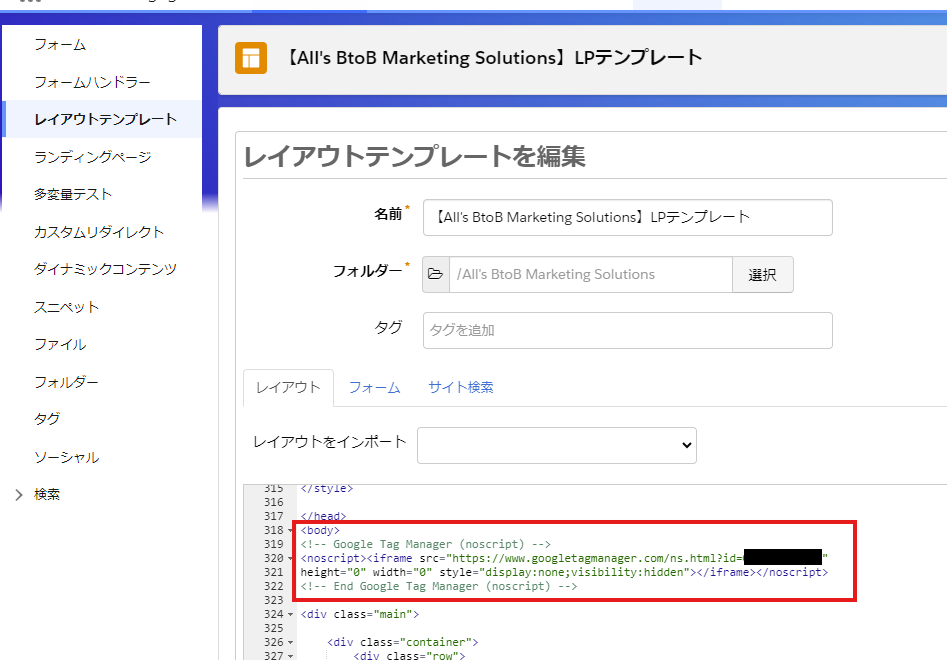This screenshot has height=660, width=947.
Task: Click ソーシャル in the sidebar
Action: 66,457
